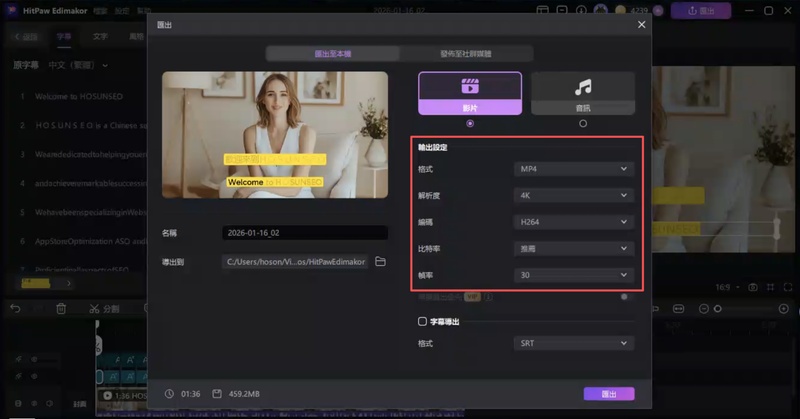This screenshot has height=419, width=800.
Task: Open the 字幕 tab in main window
Action: (x=64, y=37)
